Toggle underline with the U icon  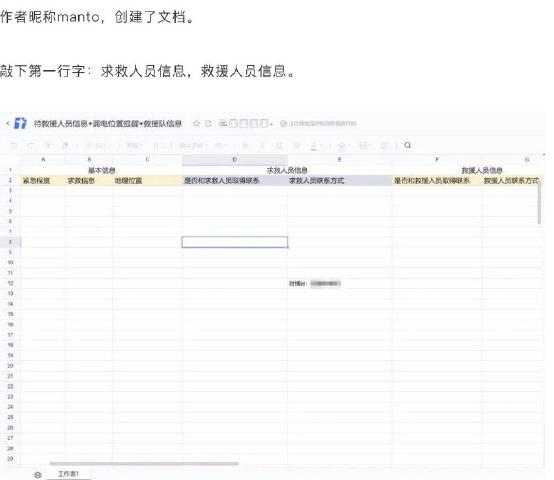point(279,146)
